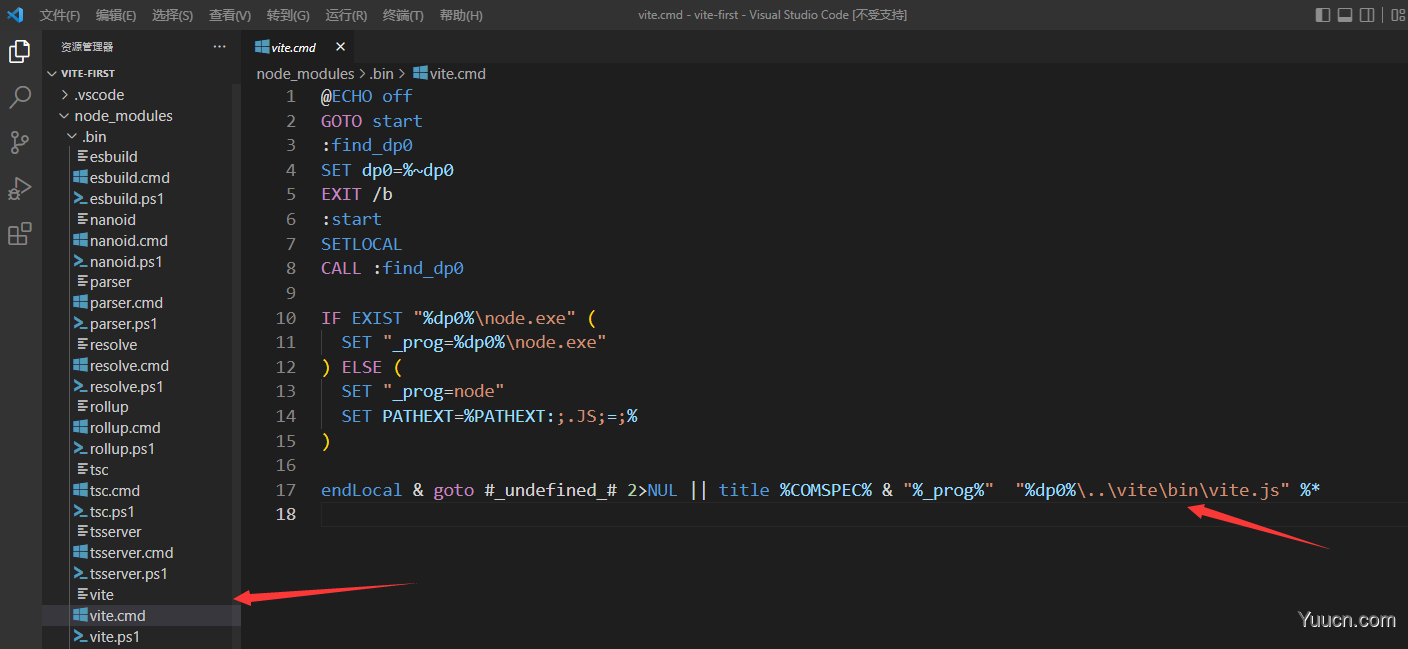
Task: Open the 运行(R) menu
Action: click(x=346, y=15)
